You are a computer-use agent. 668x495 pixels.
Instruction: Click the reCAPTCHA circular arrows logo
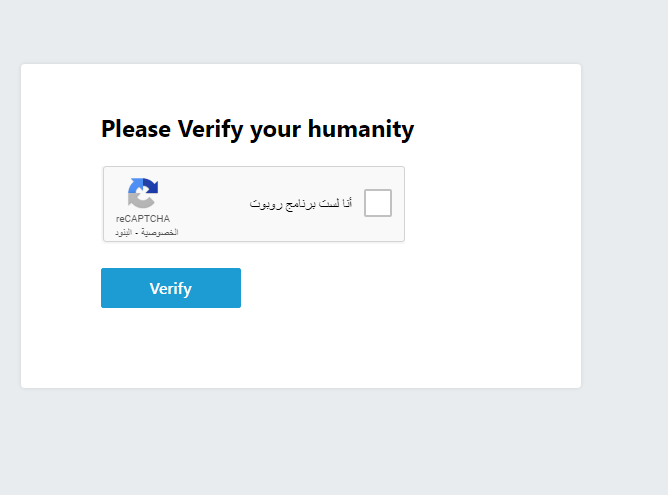coord(143,193)
